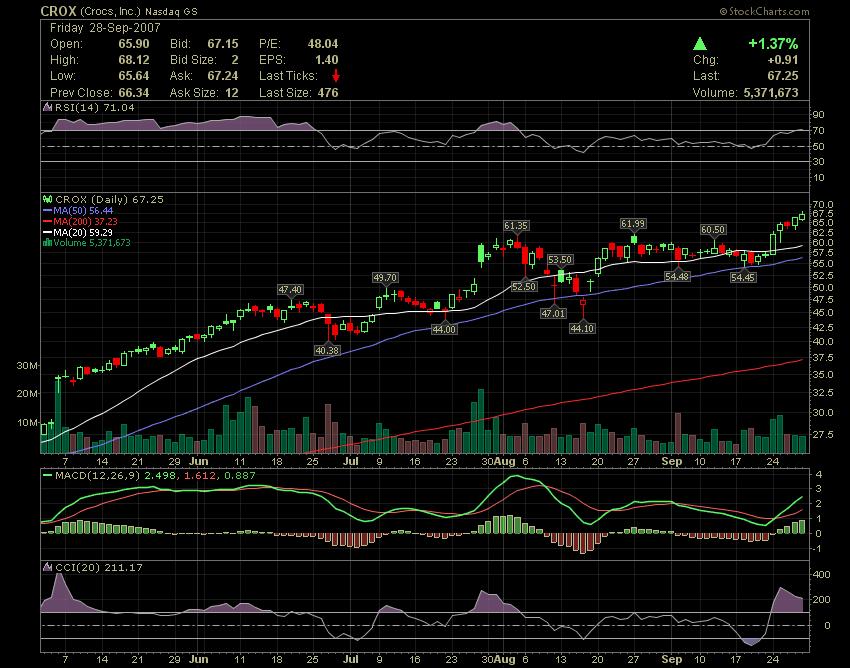The image size is (850, 668).
Task: Select the CROX ticker symbol title
Action: click(x=59, y=11)
